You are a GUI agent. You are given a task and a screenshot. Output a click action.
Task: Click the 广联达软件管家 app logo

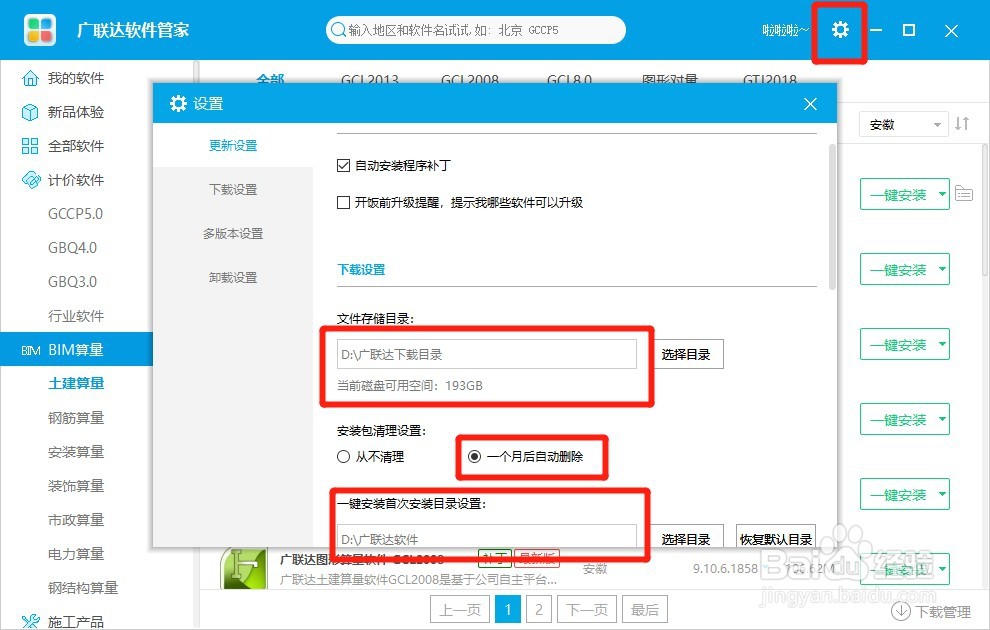(x=40, y=30)
